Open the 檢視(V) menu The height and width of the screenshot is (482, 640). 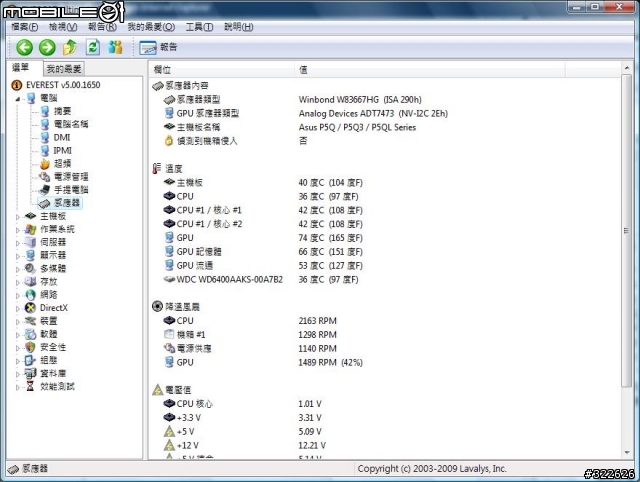63,27
